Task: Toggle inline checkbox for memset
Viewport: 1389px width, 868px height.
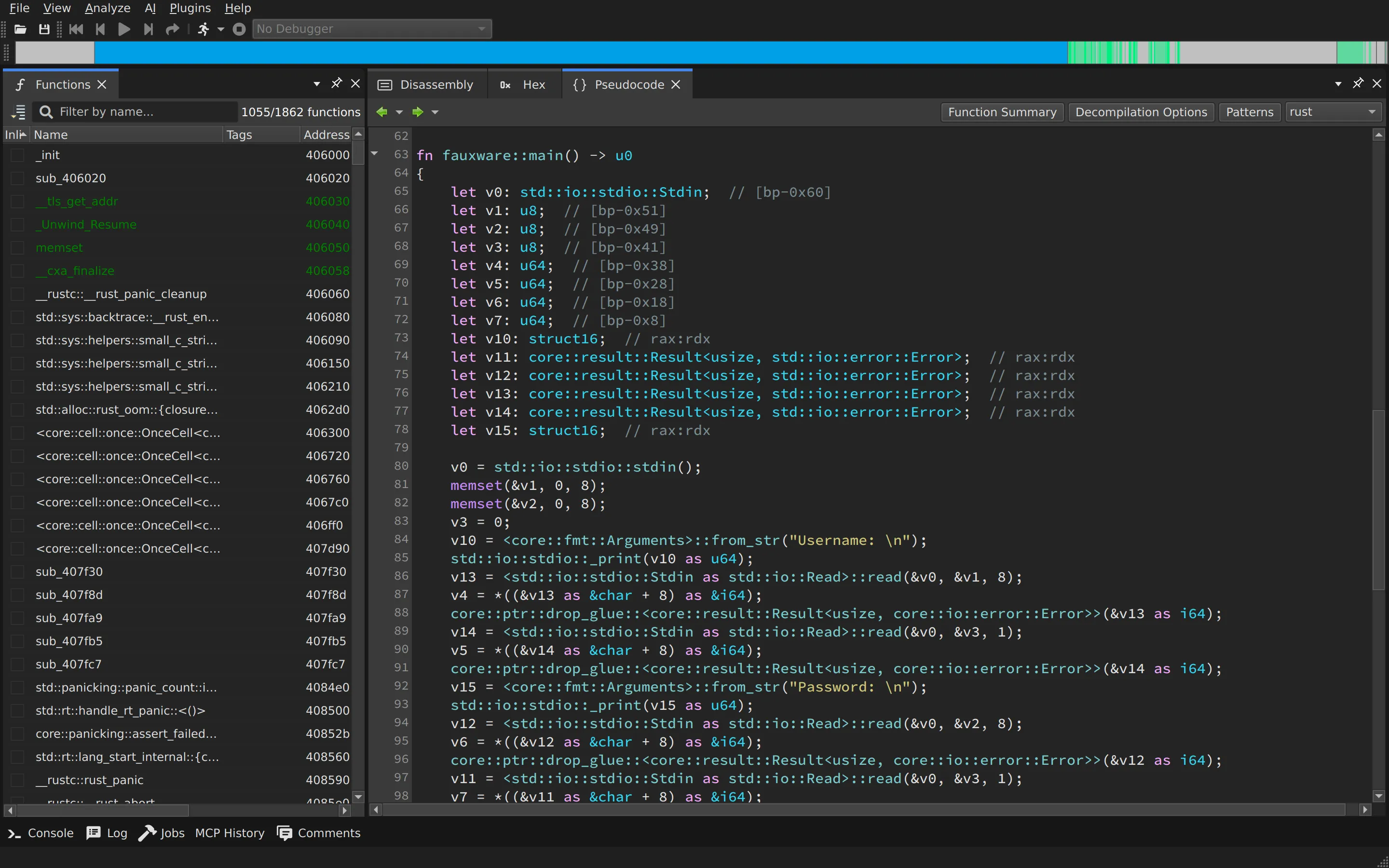Action: tap(18, 247)
